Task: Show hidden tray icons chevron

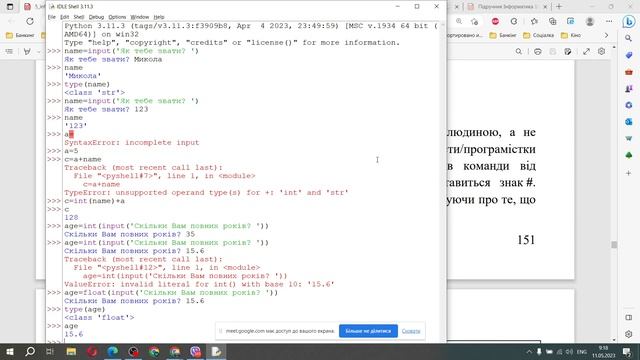Action: click(529, 352)
